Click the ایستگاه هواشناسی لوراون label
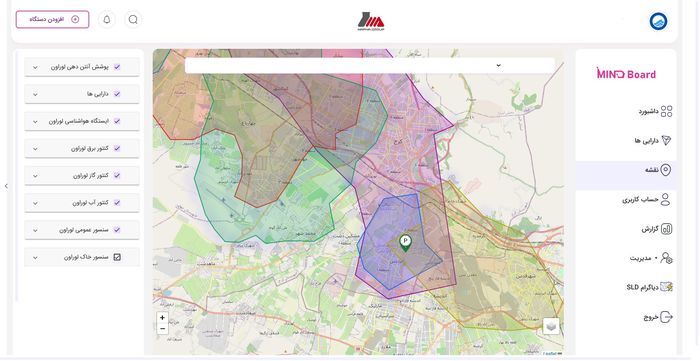Viewport: 700px width, 361px height. point(79,121)
